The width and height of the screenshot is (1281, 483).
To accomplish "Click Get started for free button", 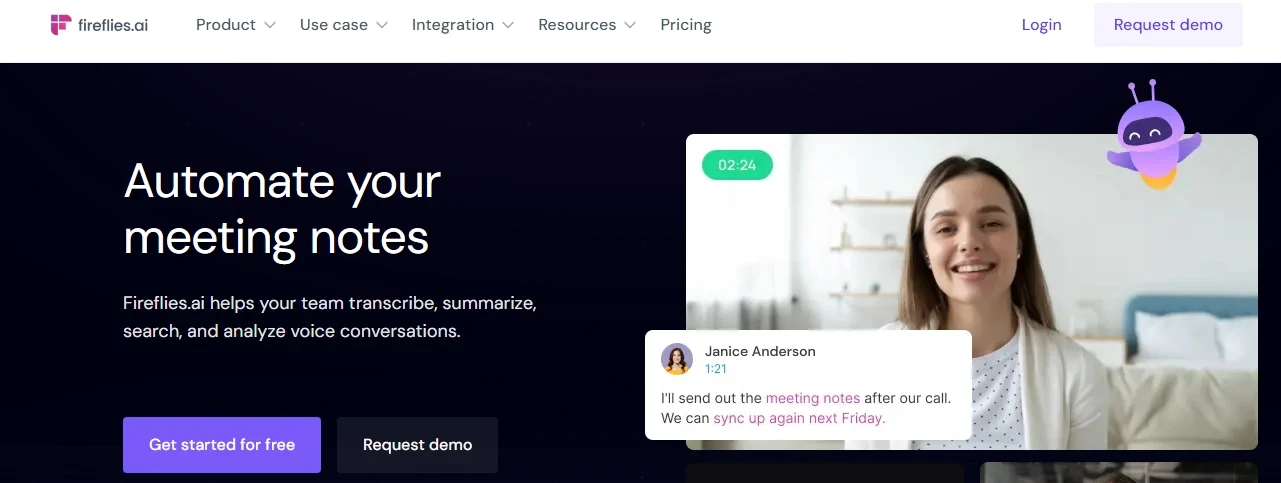I will coord(222,445).
